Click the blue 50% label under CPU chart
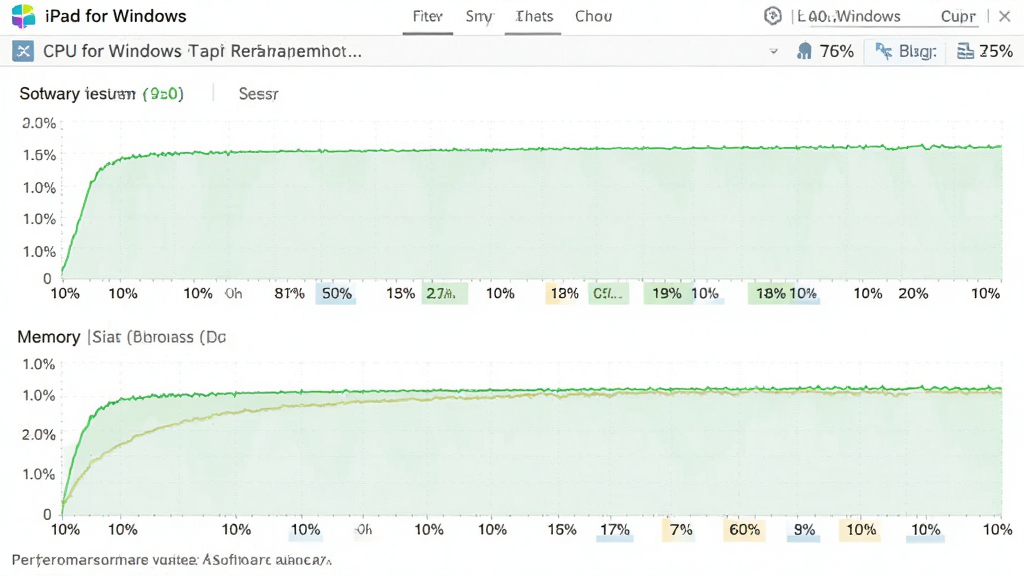The height and width of the screenshot is (576, 1024). coord(336,293)
